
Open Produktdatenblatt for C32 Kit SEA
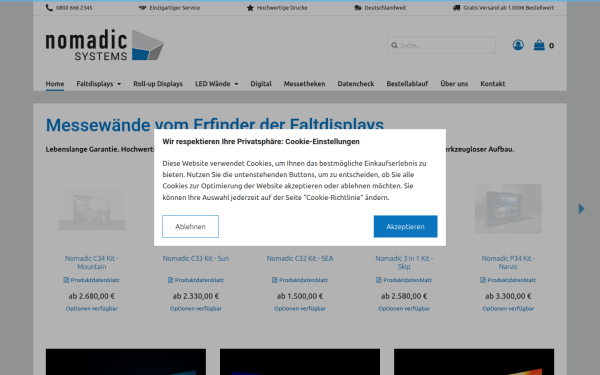click(300, 280)
